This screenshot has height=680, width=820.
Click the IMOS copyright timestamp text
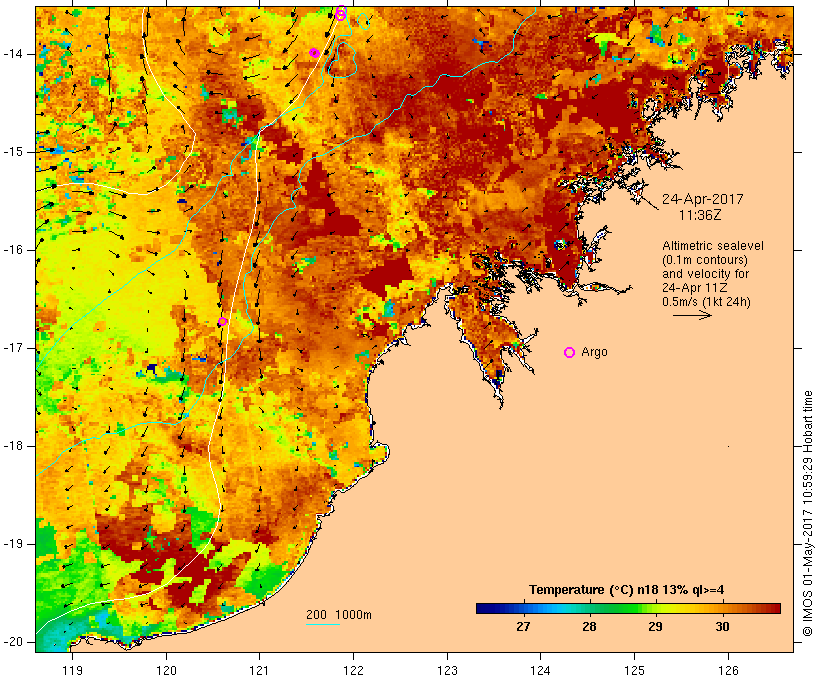(808, 513)
